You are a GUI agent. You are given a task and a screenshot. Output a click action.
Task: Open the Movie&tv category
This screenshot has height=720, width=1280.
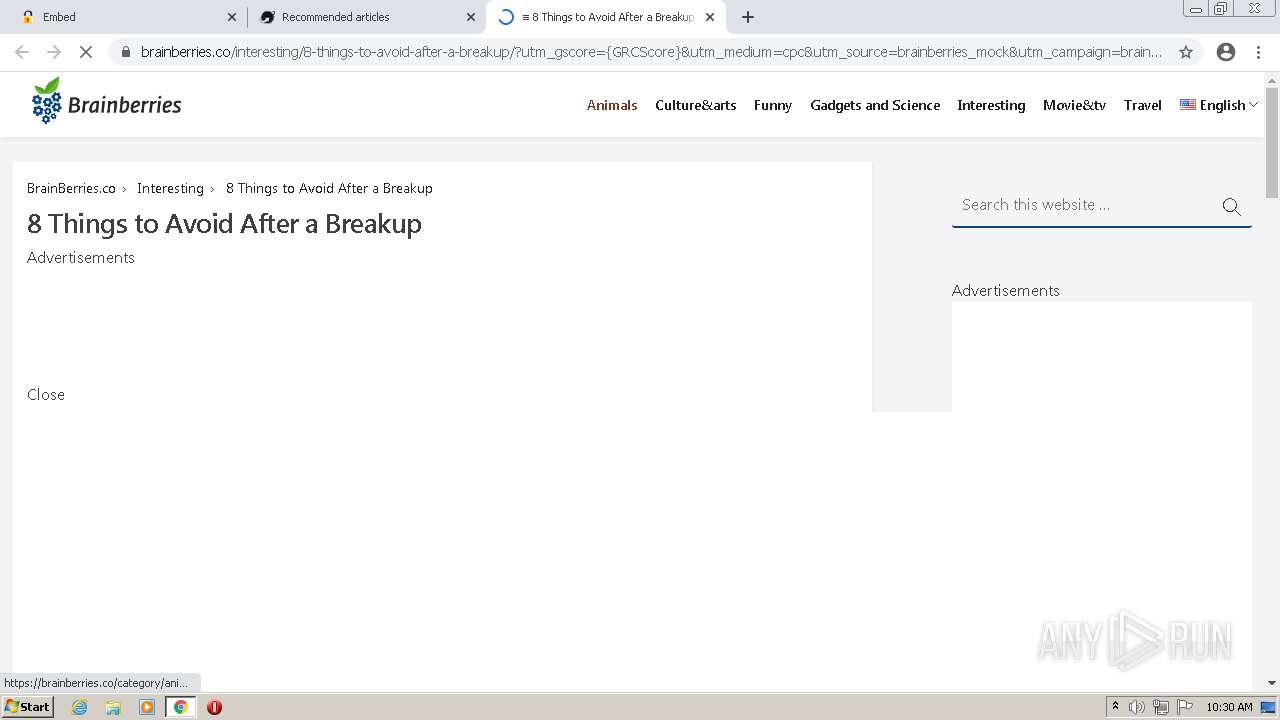pyautogui.click(x=1074, y=105)
